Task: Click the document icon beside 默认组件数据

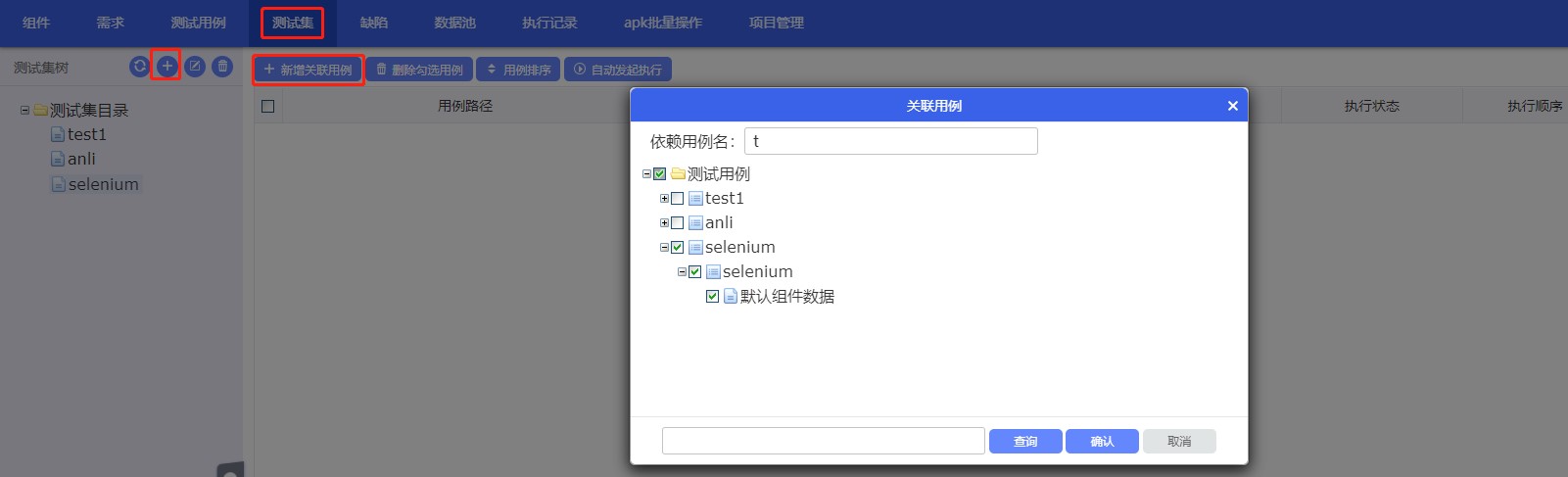Action: pyautogui.click(x=731, y=296)
